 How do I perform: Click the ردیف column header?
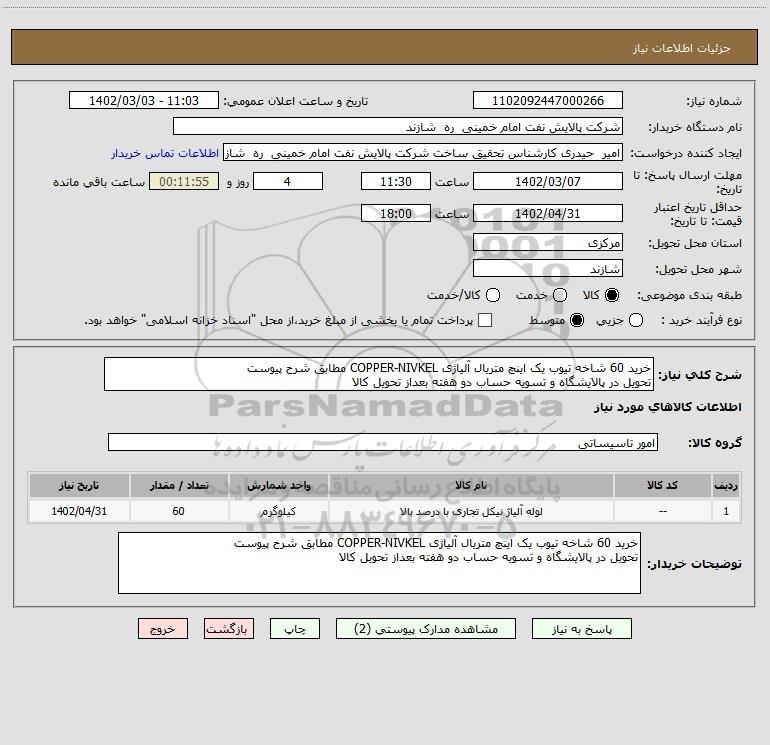[x=726, y=486]
